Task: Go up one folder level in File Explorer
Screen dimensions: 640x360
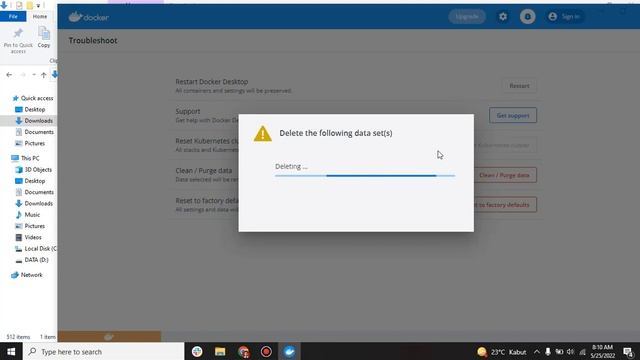Action: (43, 75)
